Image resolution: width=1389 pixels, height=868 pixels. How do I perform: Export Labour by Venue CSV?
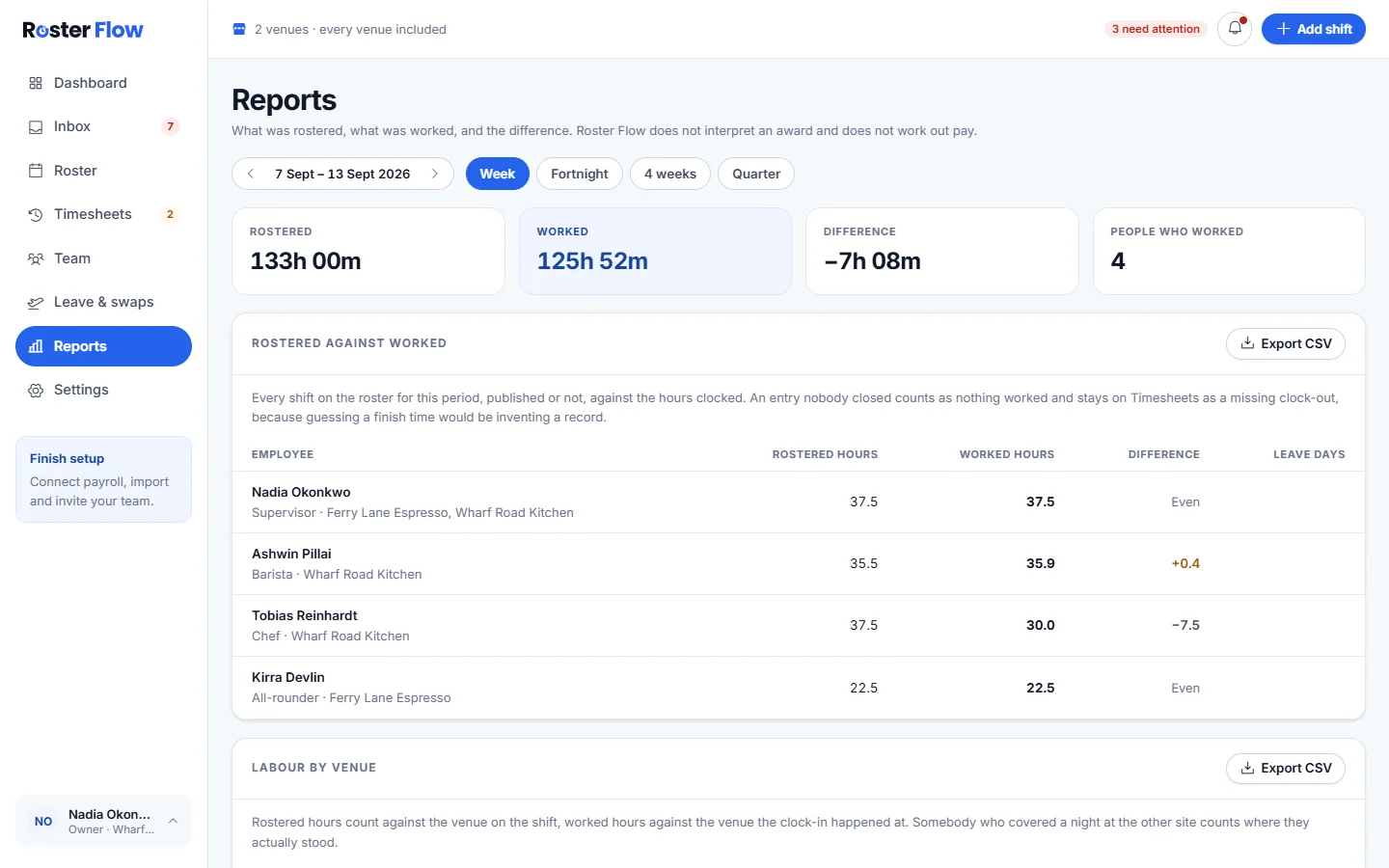(1286, 768)
